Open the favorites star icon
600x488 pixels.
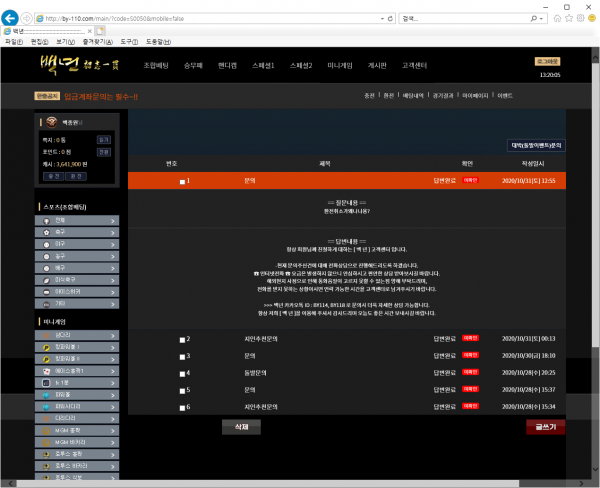pyautogui.click(x=569, y=18)
